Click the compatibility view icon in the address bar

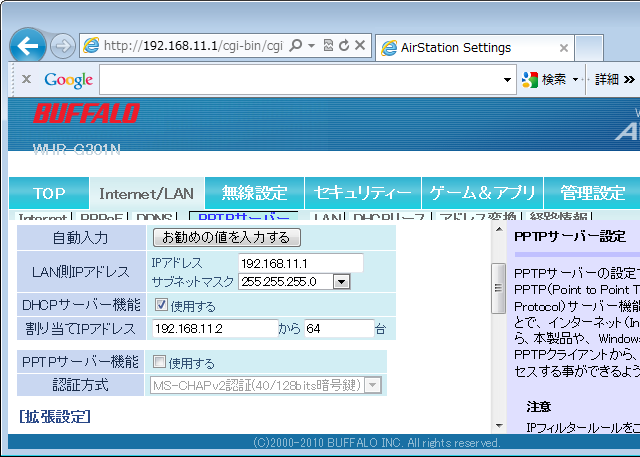(328, 45)
